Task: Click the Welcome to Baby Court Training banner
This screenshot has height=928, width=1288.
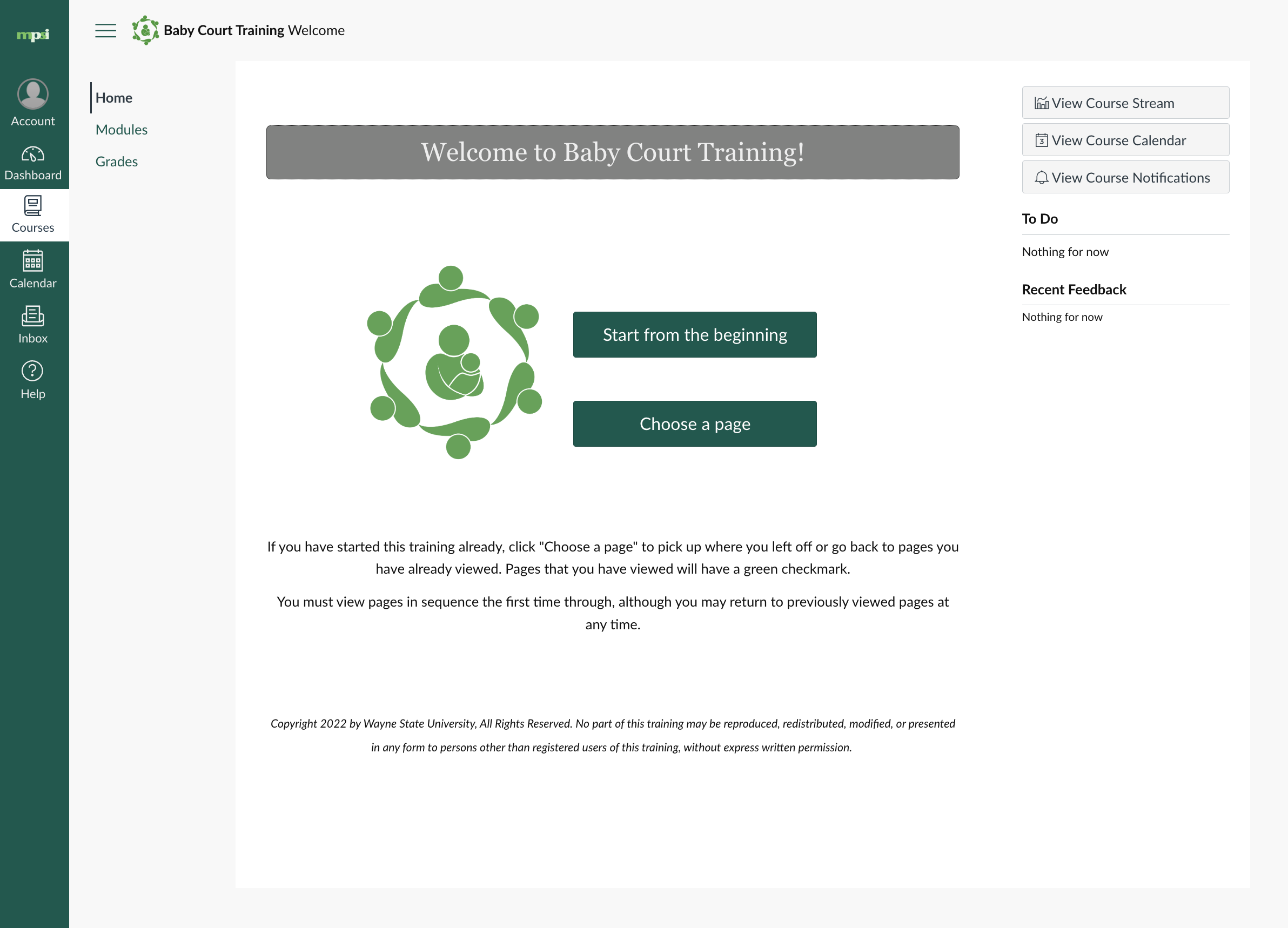Action: pyautogui.click(x=612, y=152)
